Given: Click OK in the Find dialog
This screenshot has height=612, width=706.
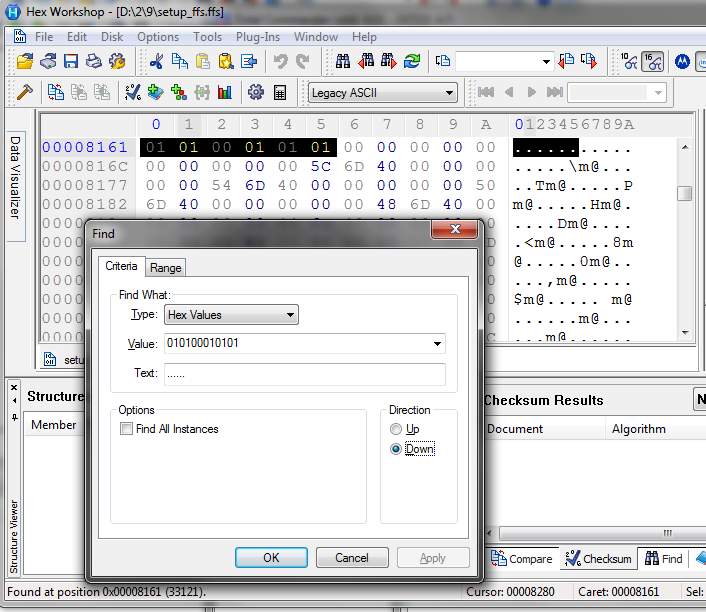Looking at the screenshot, I should 272,558.
